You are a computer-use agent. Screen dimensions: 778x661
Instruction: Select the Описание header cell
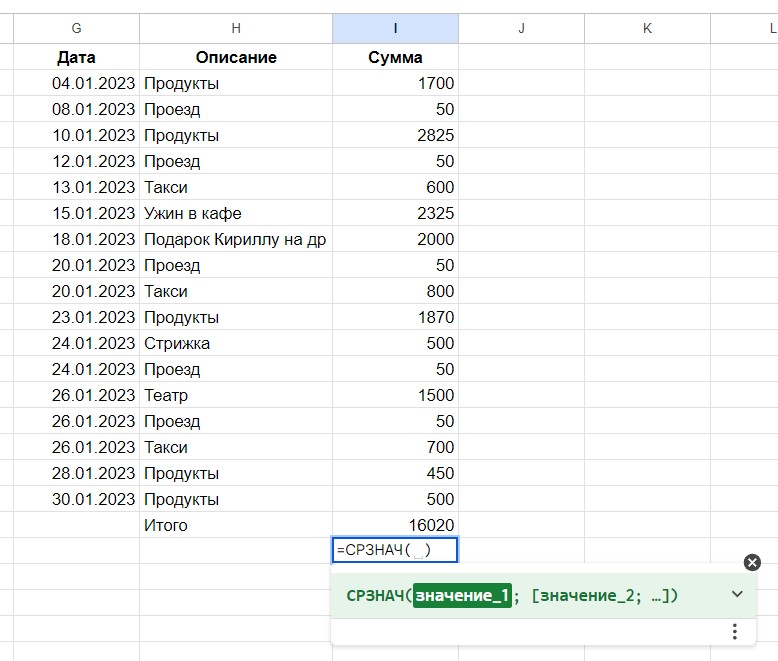(x=236, y=57)
